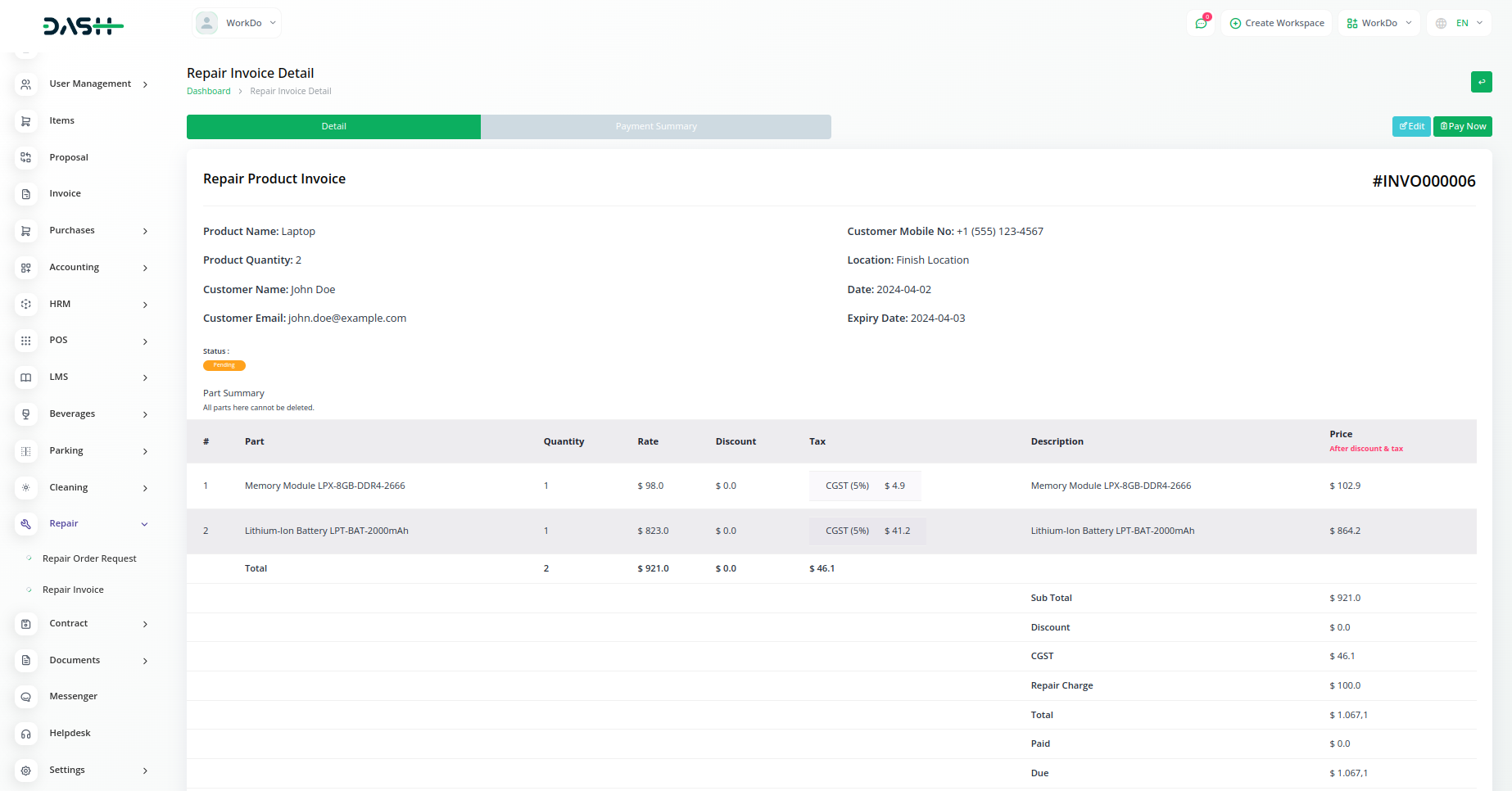Follow the Dashboard breadcrumb link

click(x=208, y=91)
